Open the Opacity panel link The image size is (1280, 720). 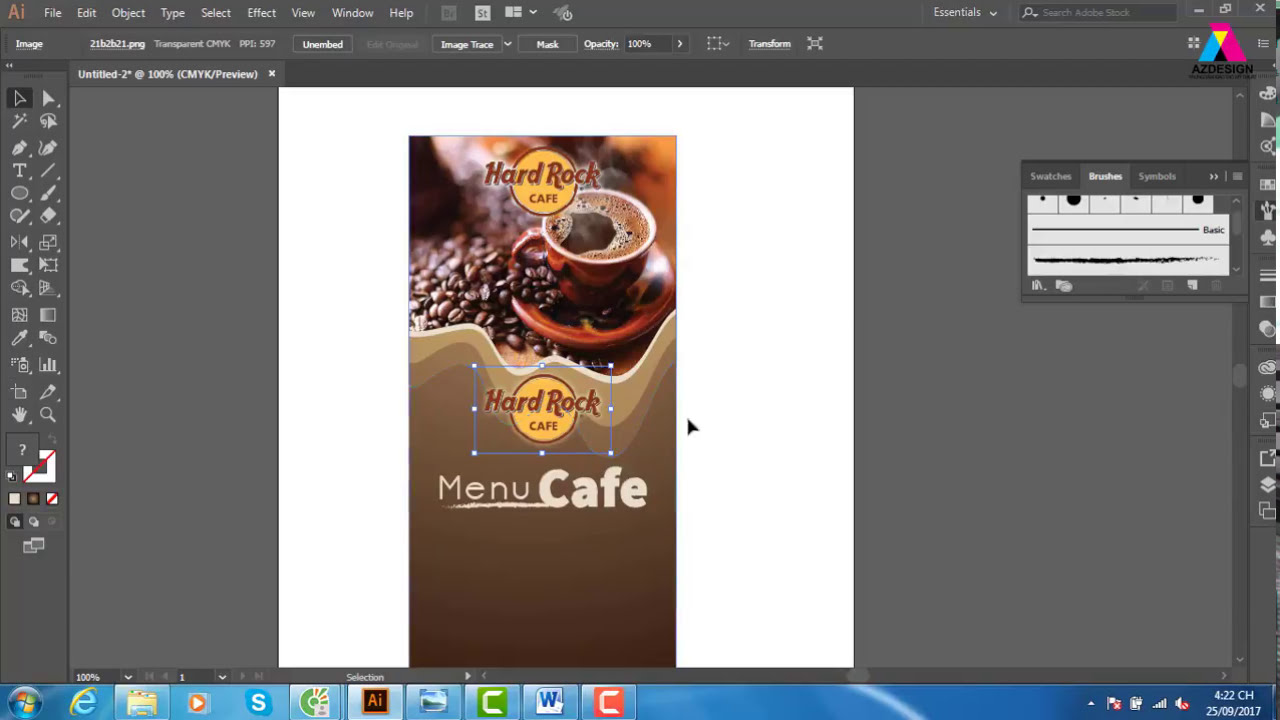pyautogui.click(x=600, y=44)
